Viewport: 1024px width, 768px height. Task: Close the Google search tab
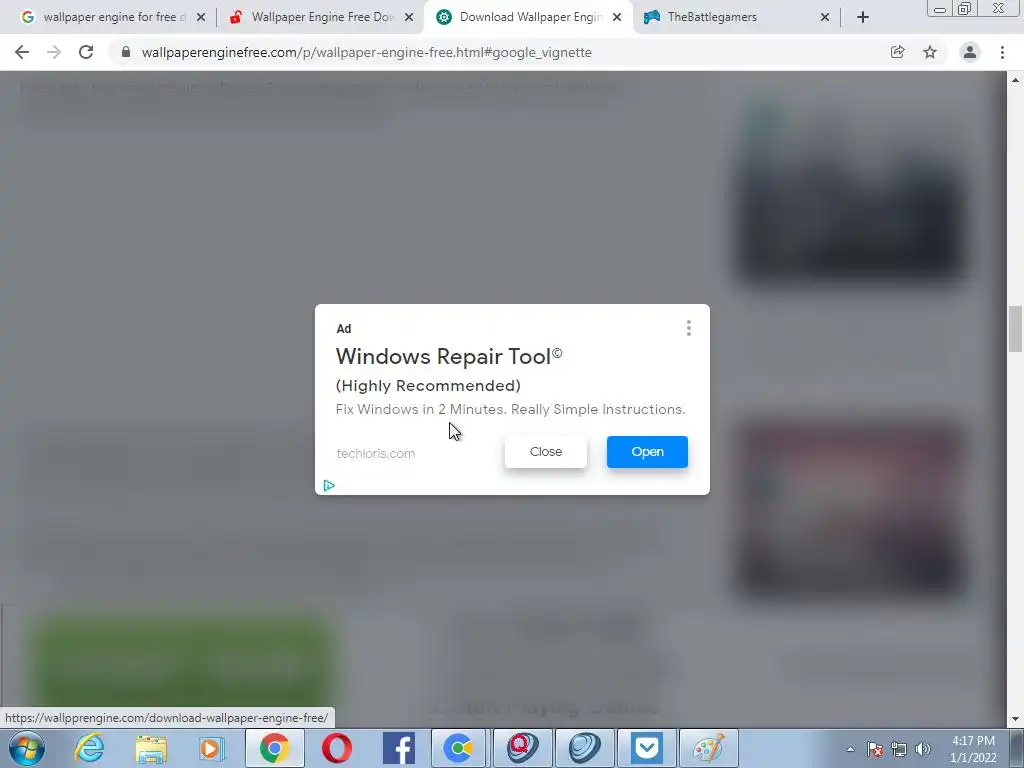pyautogui.click(x=201, y=18)
